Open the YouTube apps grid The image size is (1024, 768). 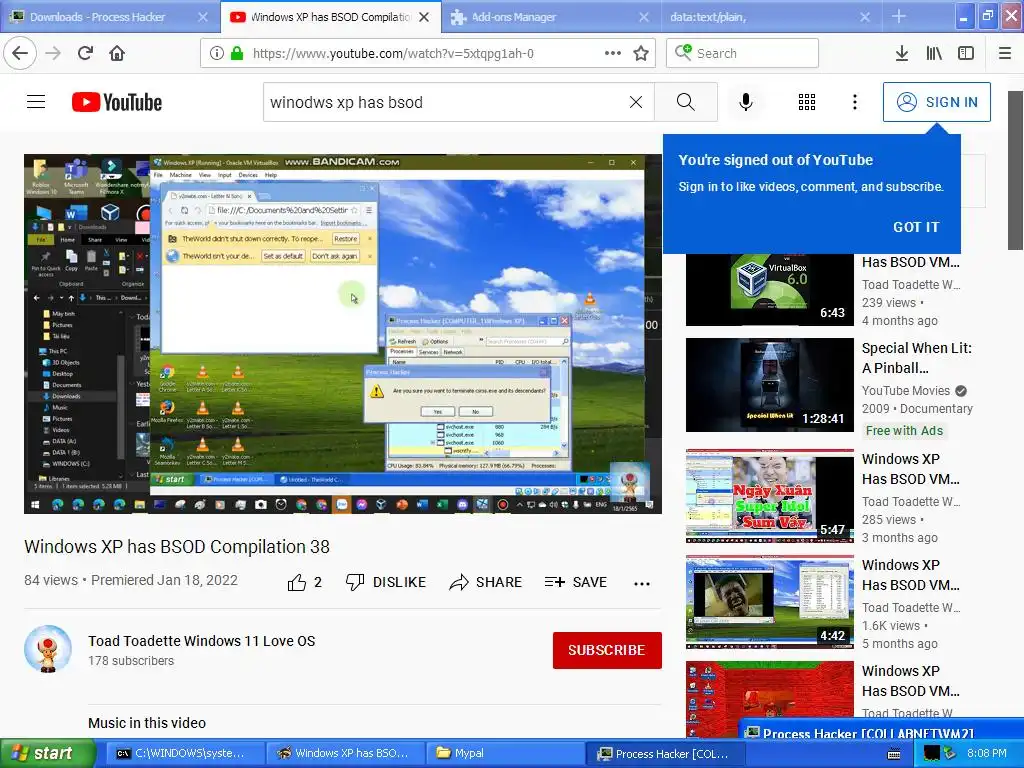(807, 102)
